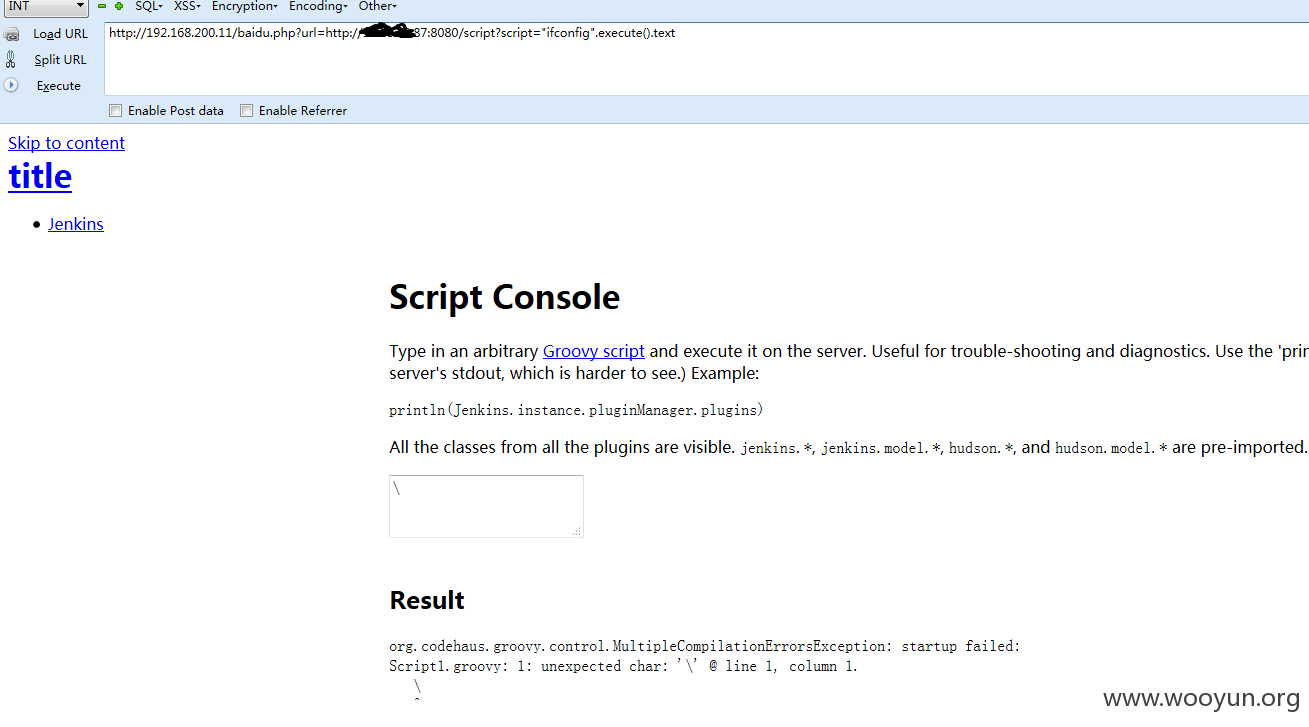The image size is (1309, 727).
Task: Grab the script textarea resize handle
Action: [x=577, y=531]
